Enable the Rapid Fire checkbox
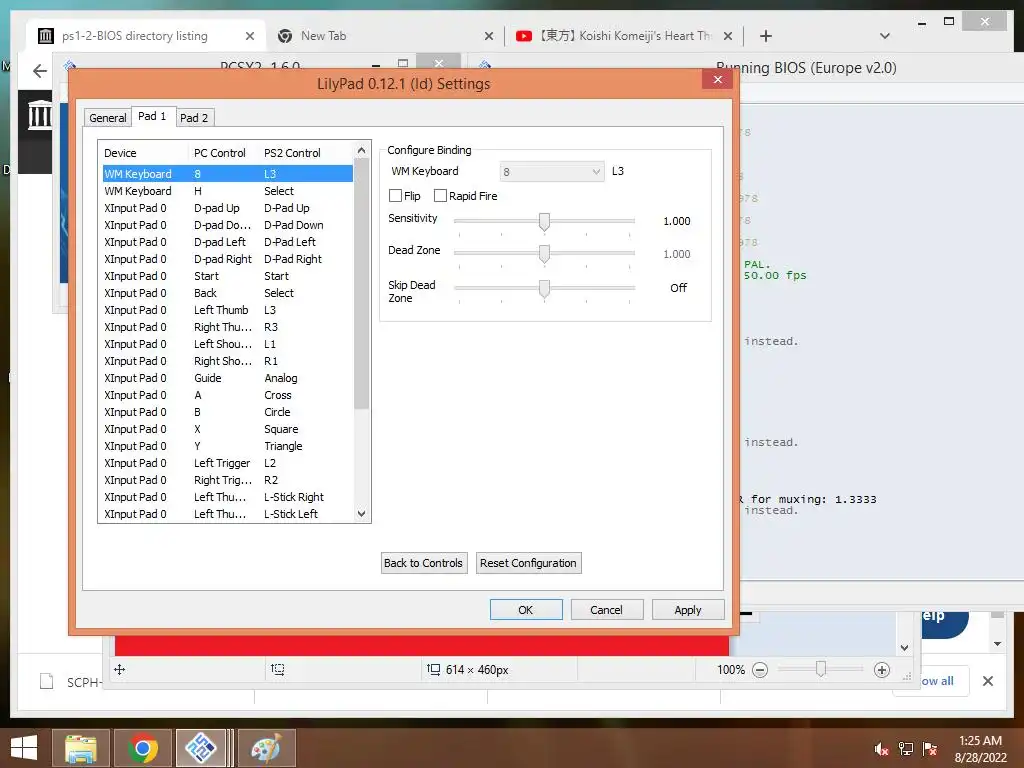 (x=440, y=196)
